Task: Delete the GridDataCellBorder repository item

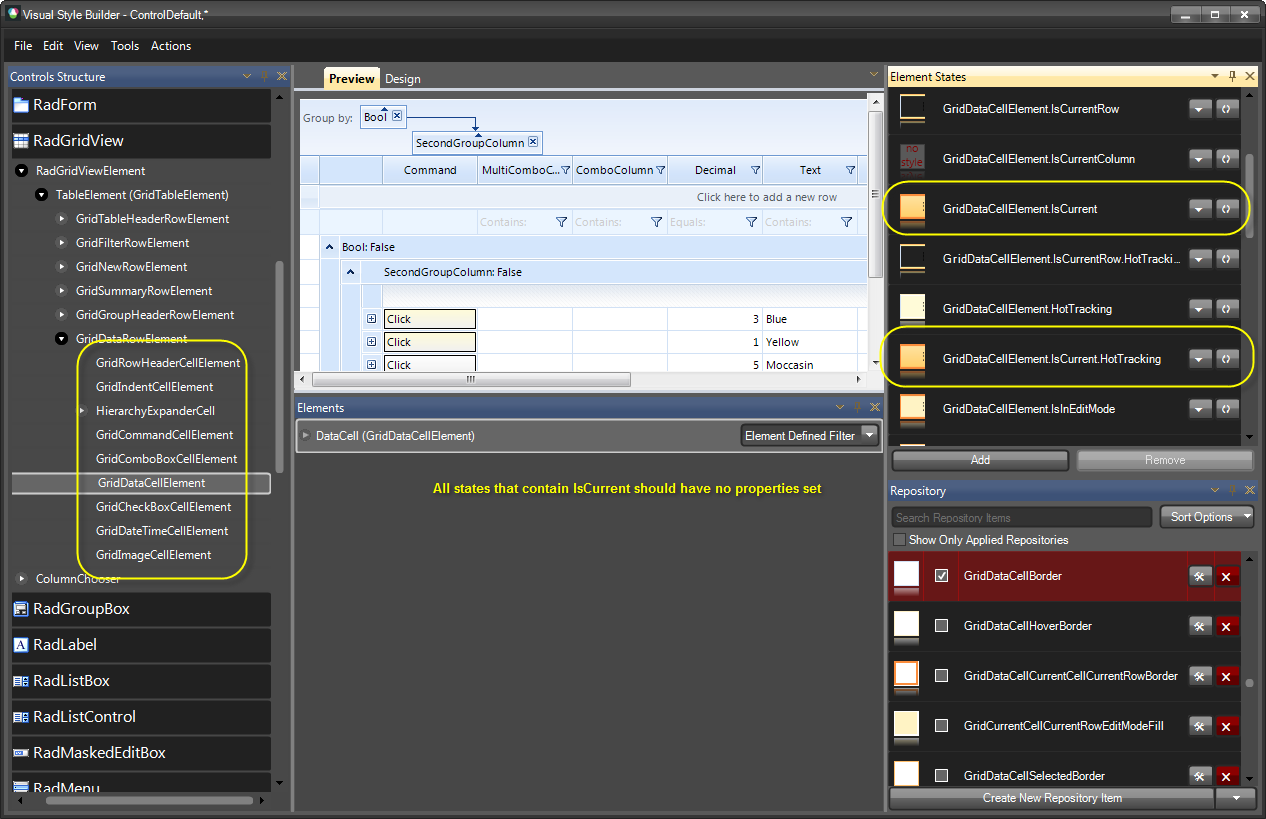Action: tap(1227, 576)
